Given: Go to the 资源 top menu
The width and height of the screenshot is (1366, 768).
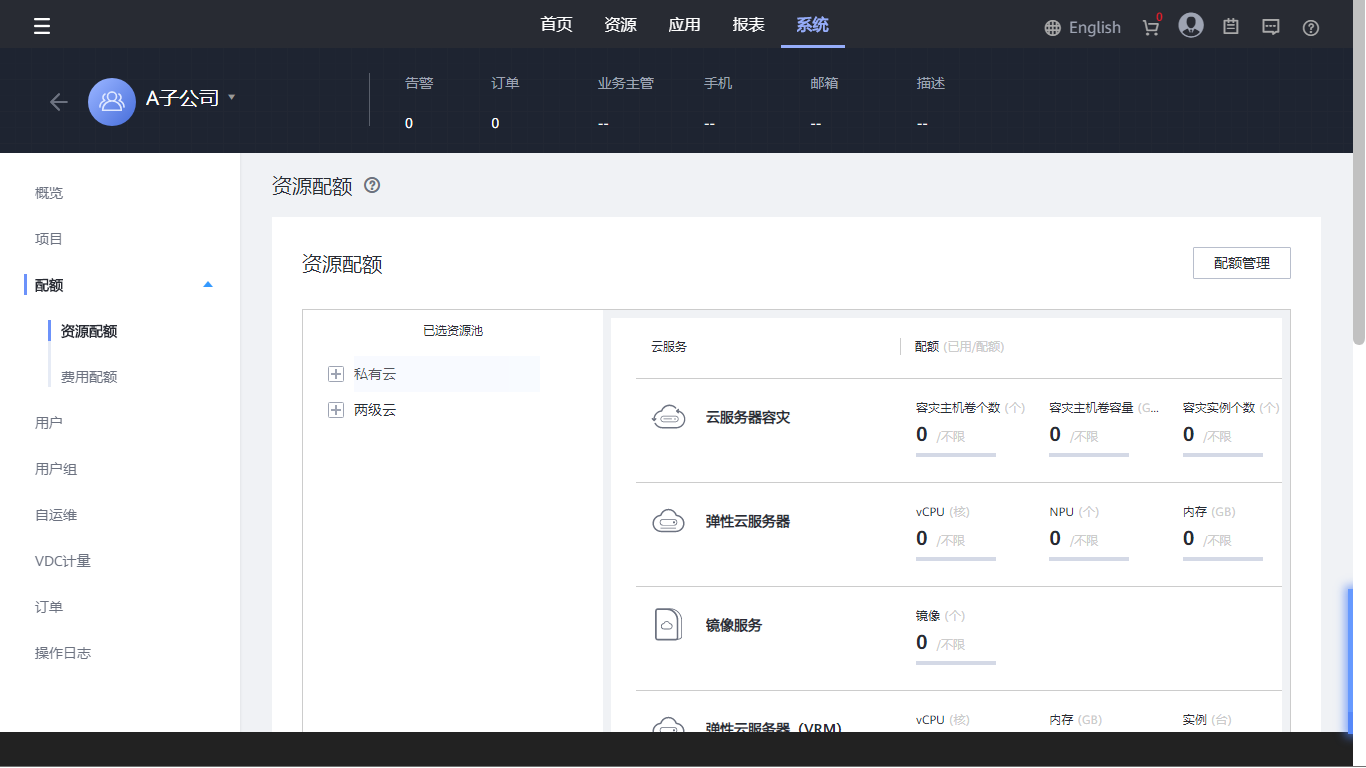Looking at the screenshot, I should pyautogui.click(x=620, y=25).
